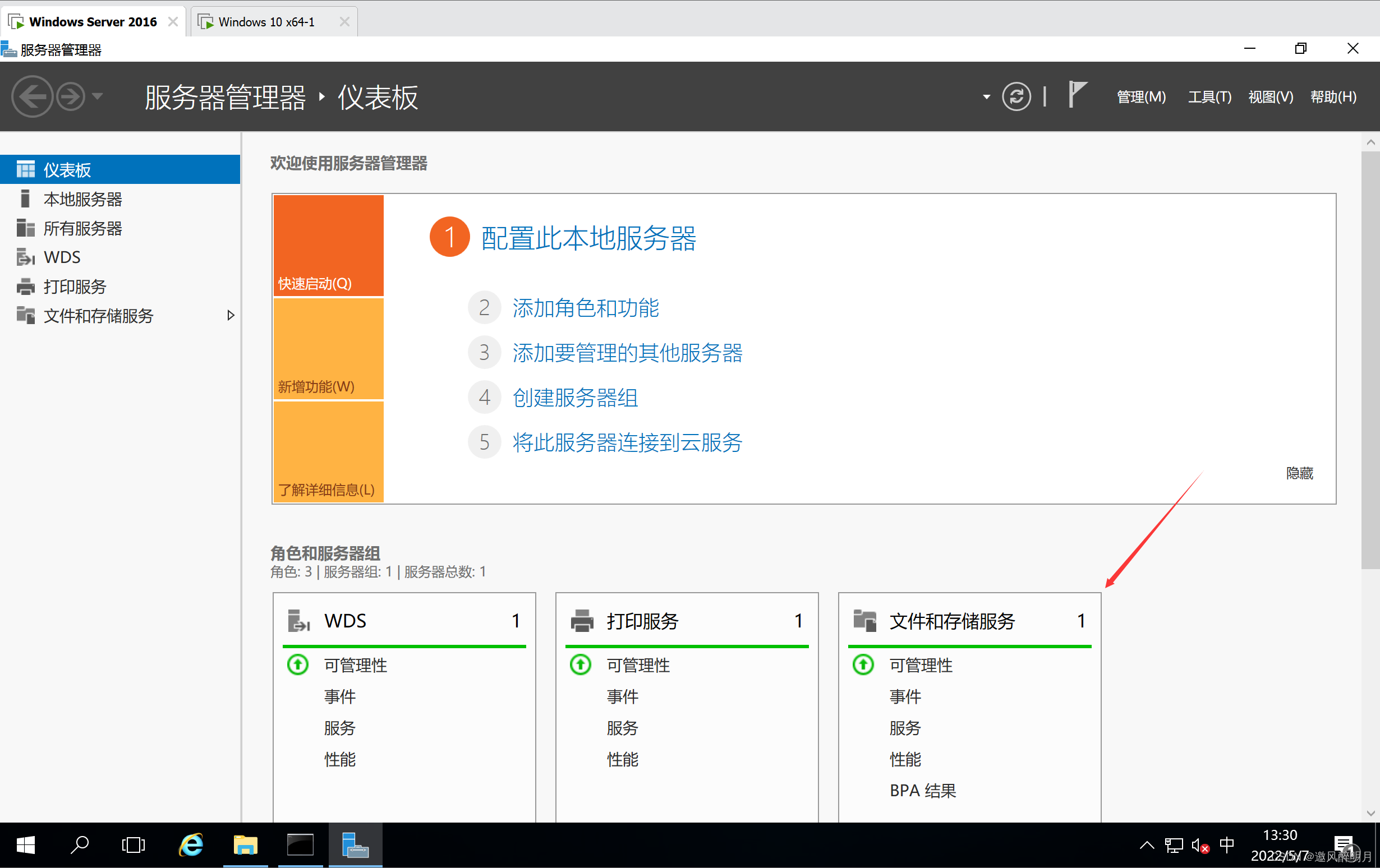Open 服务 in the WDS tile
The image size is (1380, 868).
pos(340,728)
